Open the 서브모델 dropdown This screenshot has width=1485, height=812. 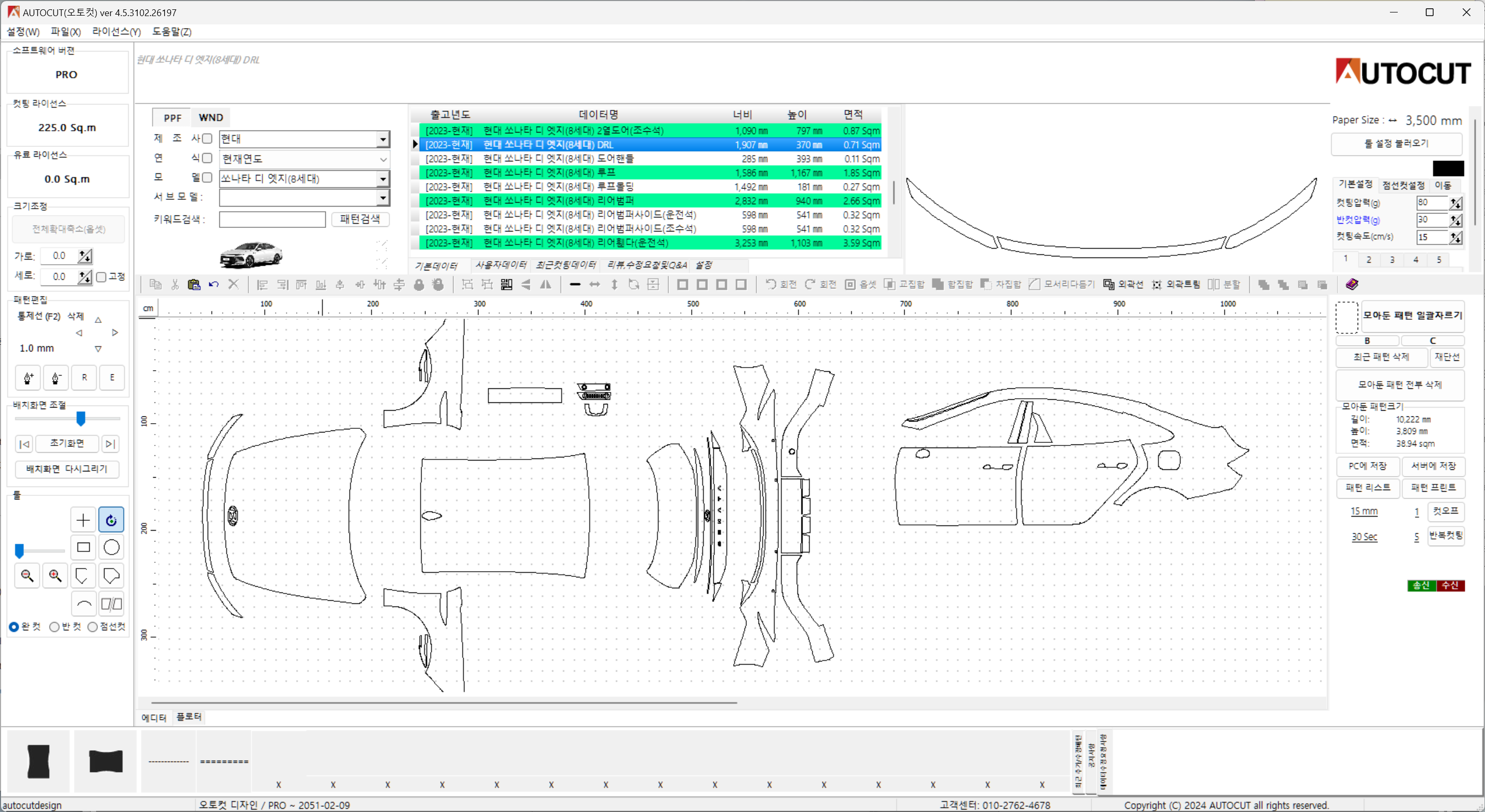pyautogui.click(x=383, y=198)
